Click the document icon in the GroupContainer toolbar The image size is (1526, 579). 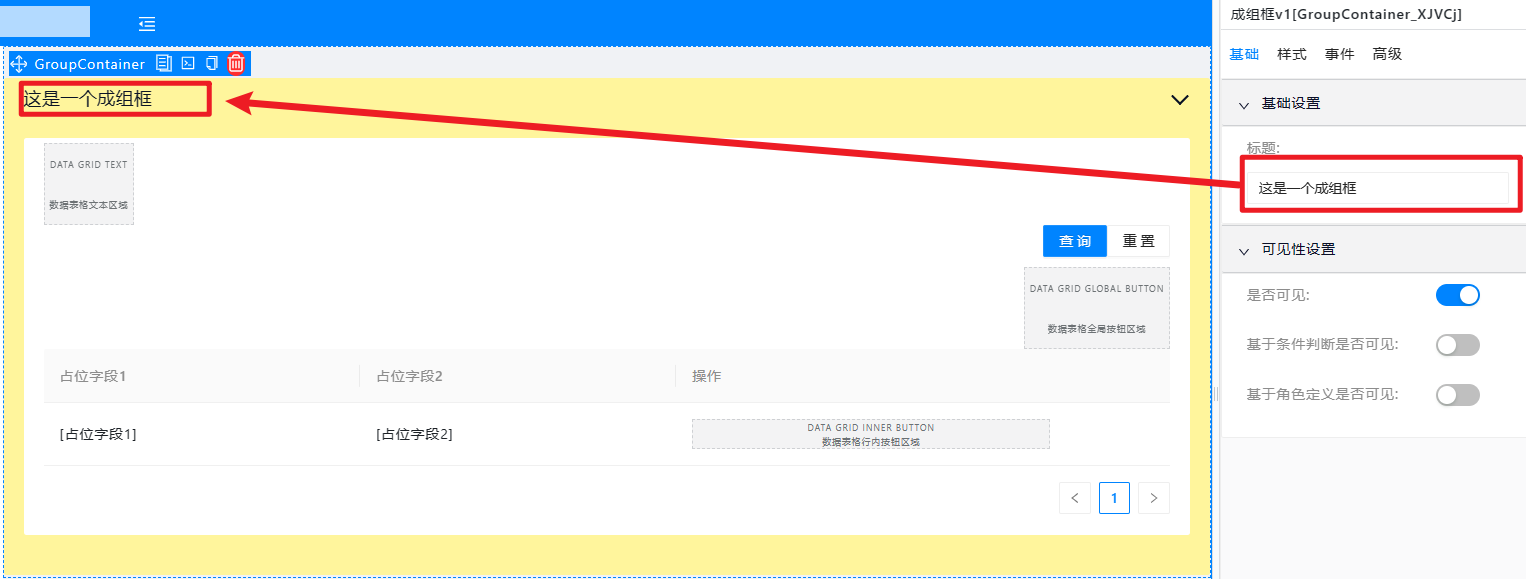(164, 63)
